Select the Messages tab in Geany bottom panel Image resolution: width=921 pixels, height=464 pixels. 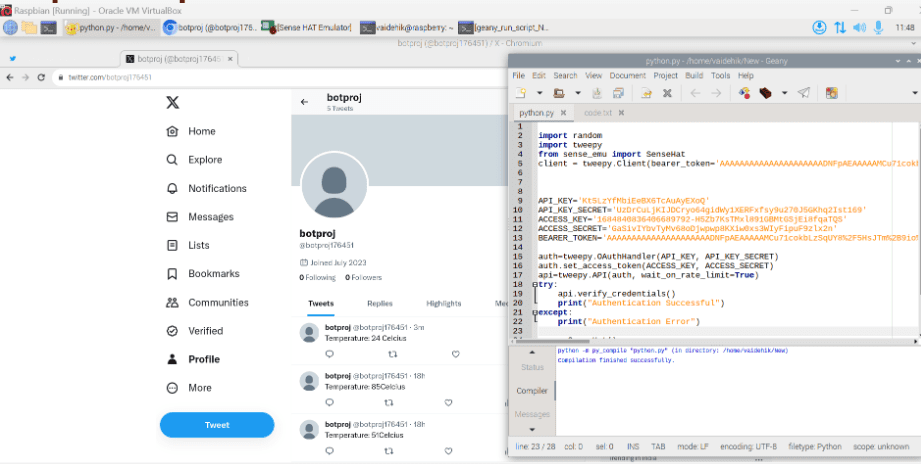tap(532, 414)
